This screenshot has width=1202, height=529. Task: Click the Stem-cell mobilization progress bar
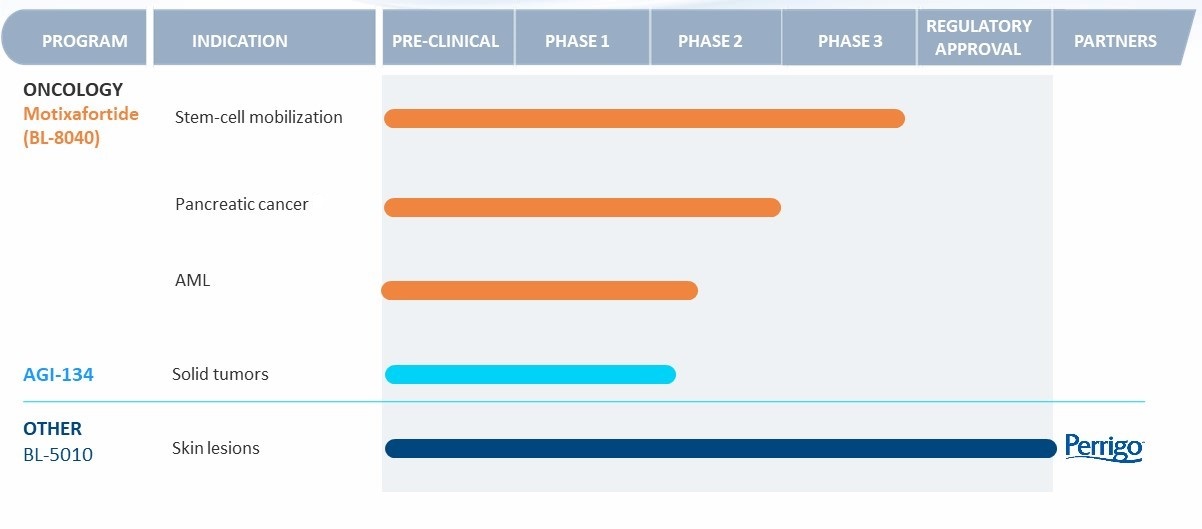point(644,118)
